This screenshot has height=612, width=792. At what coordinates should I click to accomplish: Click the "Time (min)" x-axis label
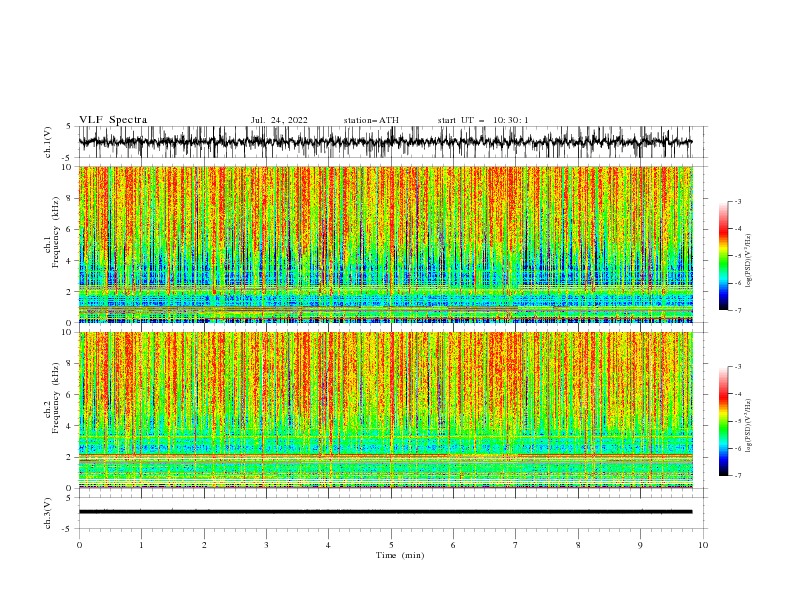pyautogui.click(x=400, y=555)
